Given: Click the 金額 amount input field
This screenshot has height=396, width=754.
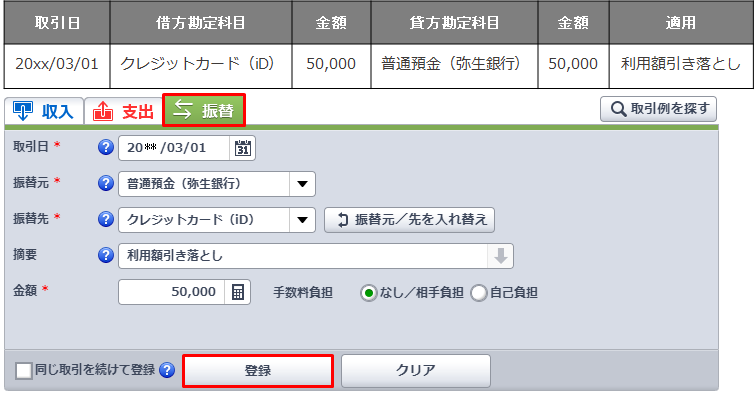Looking at the screenshot, I should 172,292.
